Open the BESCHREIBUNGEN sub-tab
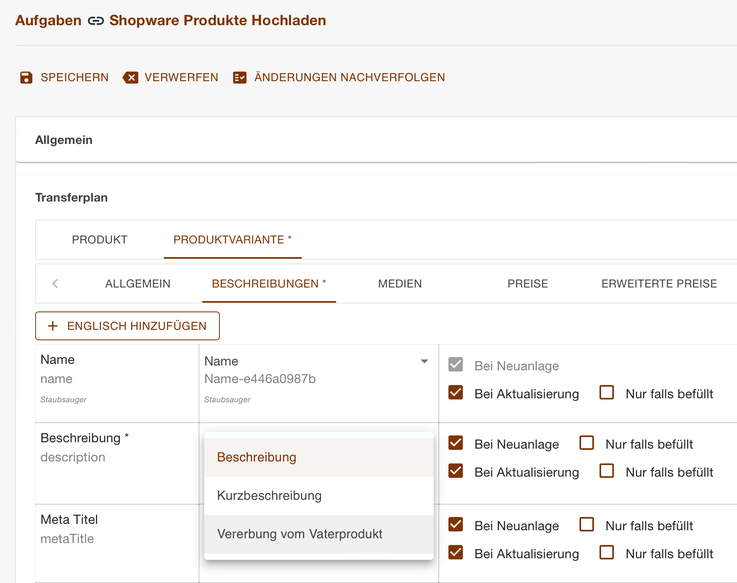The width and height of the screenshot is (737, 583). click(x=269, y=284)
